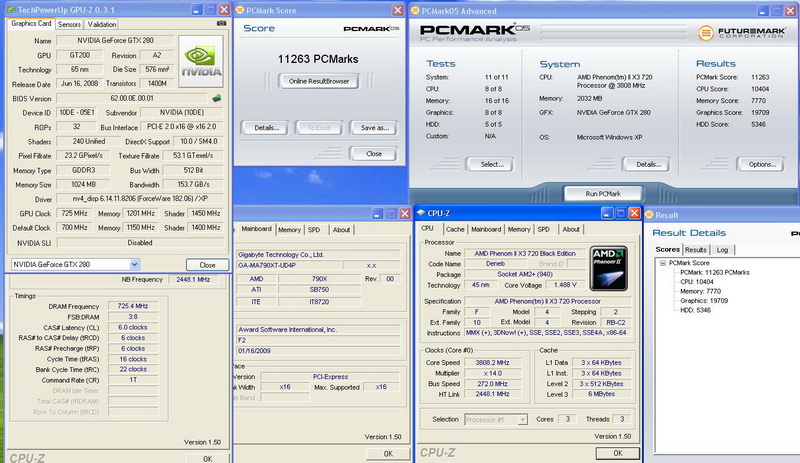Screen dimensions: 800x463
Task: Click Options... under Results in PCMark05
Action: point(761,164)
